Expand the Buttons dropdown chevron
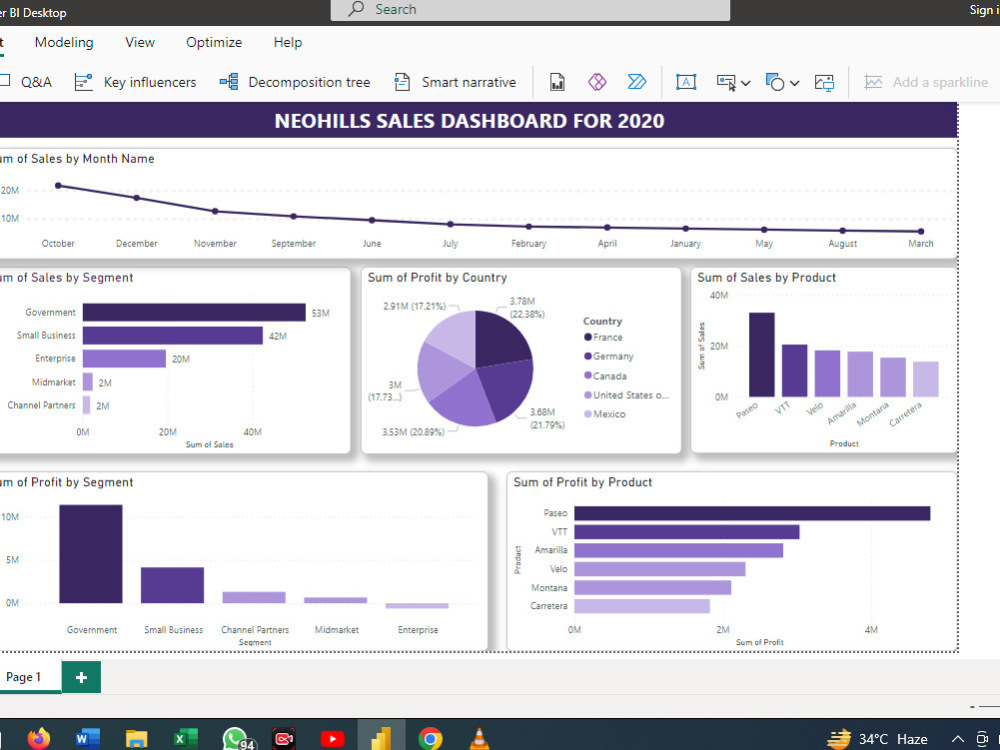This screenshot has width=1000, height=750. point(745,83)
